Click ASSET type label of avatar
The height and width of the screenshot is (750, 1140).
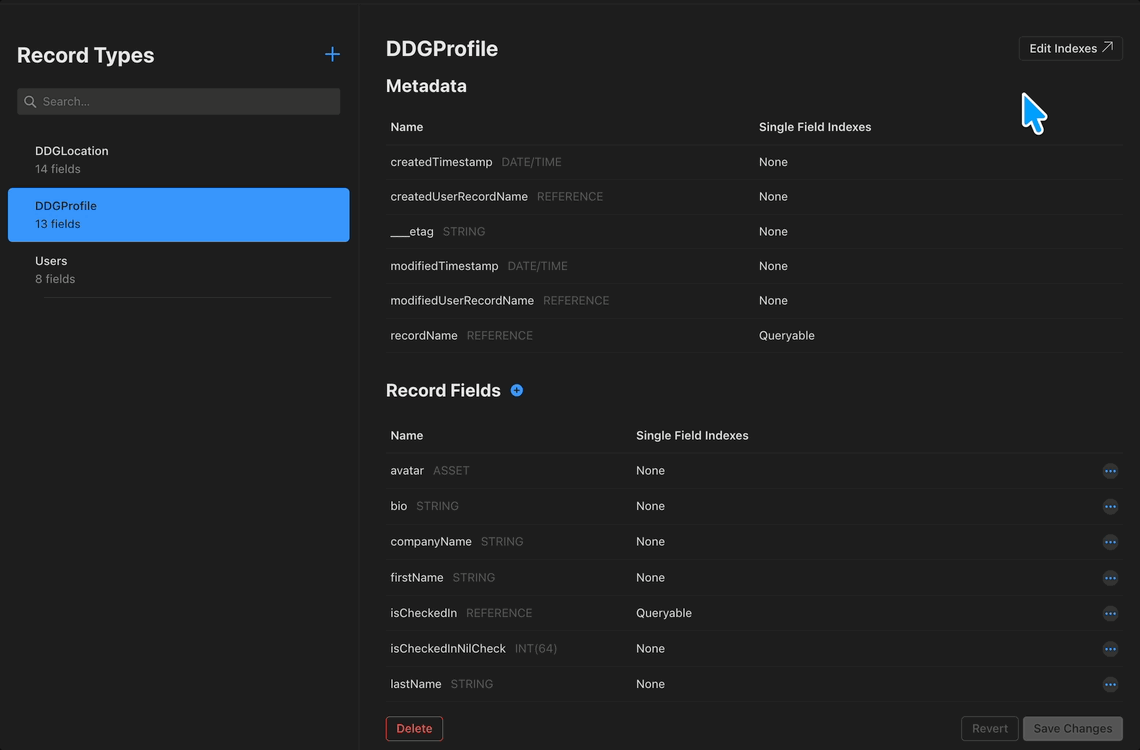coord(451,471)
